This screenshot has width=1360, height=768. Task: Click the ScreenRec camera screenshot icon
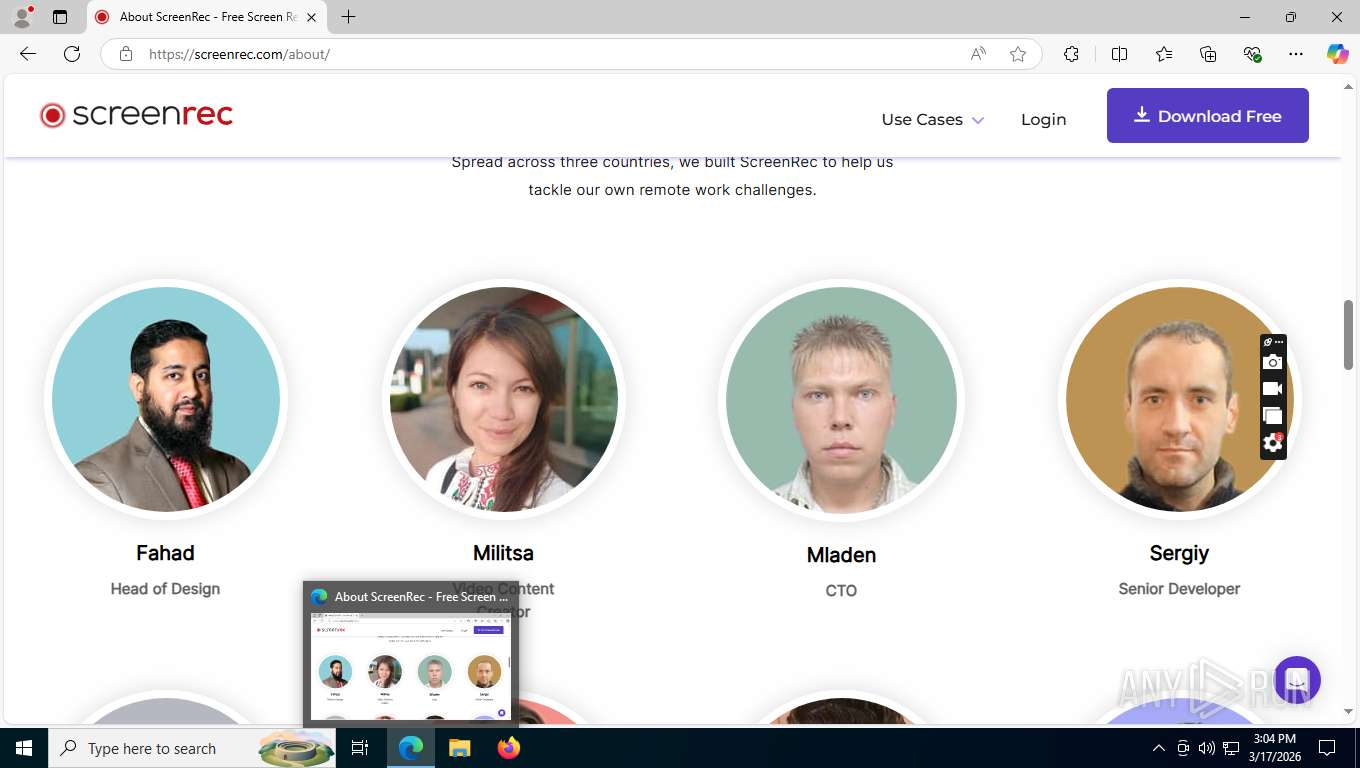click(1272, 362)
